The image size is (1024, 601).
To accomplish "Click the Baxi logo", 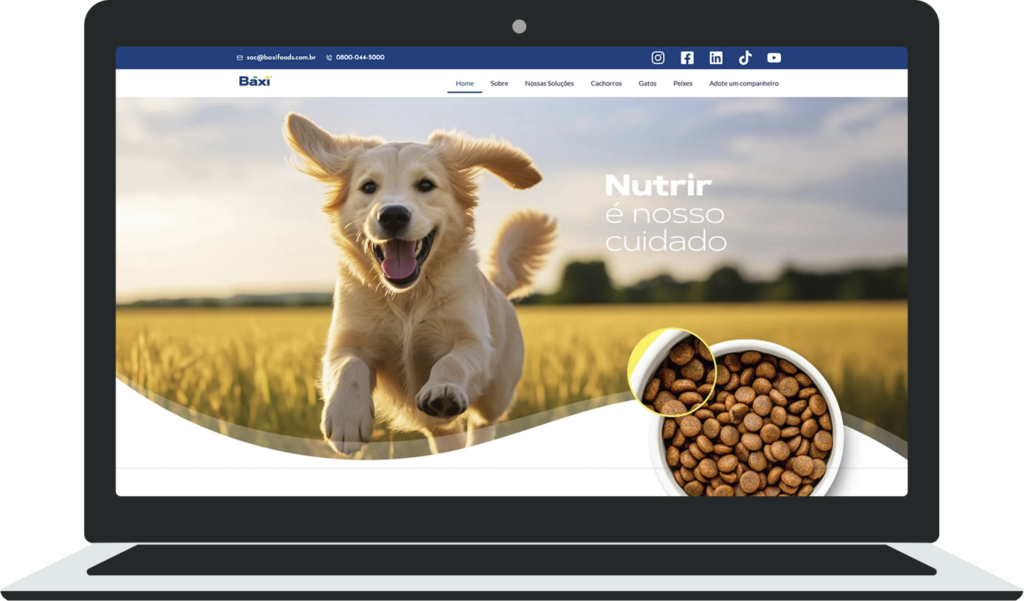I will pos(255,82).
